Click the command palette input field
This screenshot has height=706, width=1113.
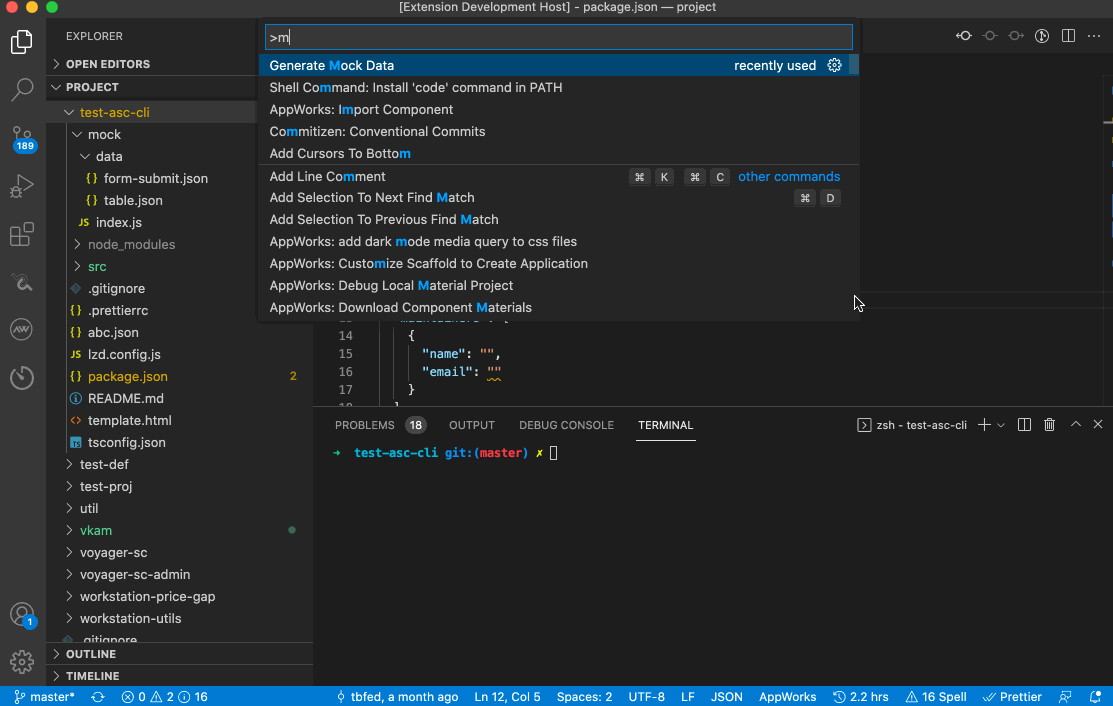point(559,37)
